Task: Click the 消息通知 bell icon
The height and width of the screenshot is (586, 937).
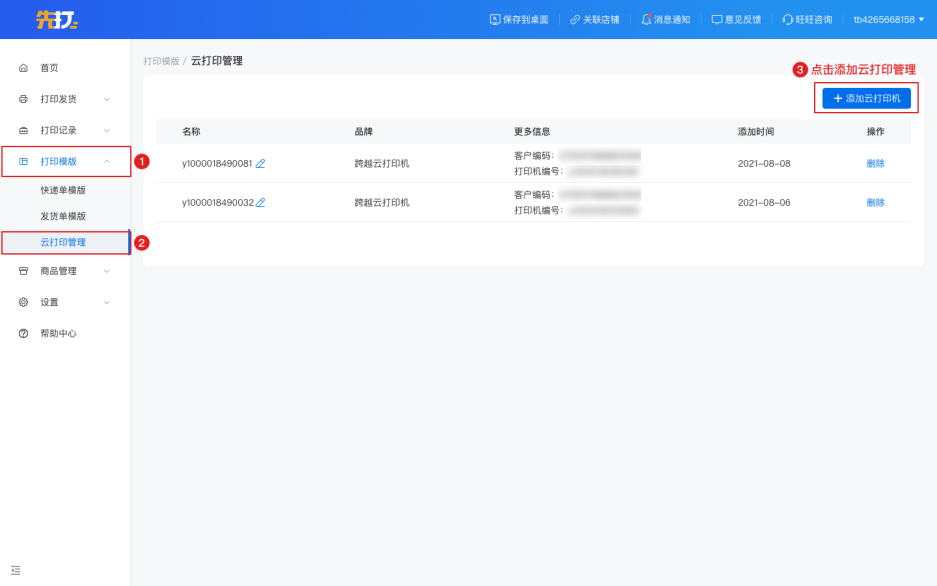Action: click(x=646, y=19)
